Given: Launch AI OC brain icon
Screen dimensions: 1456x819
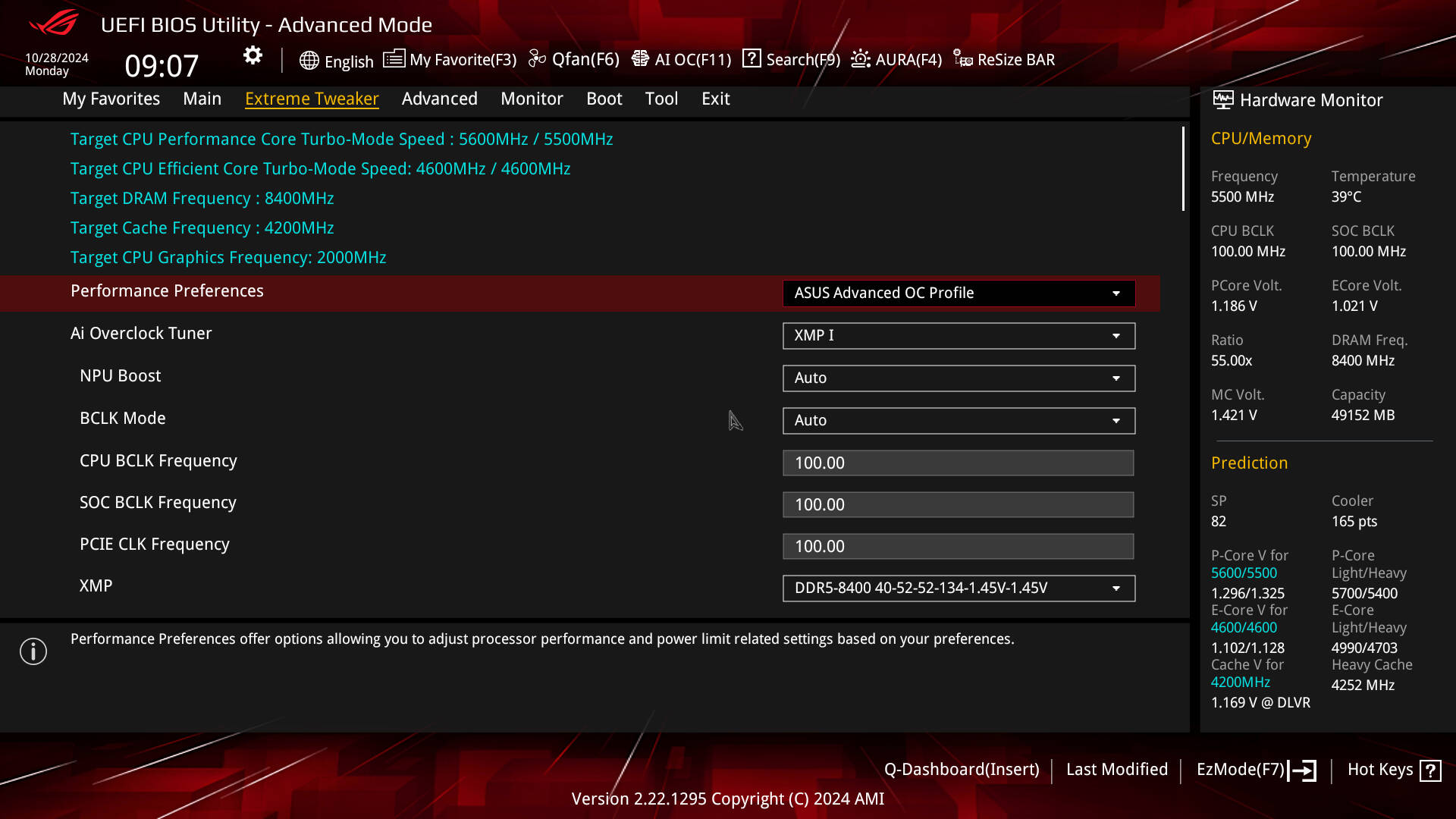Looking at the screenshot, I should (640, 59).
